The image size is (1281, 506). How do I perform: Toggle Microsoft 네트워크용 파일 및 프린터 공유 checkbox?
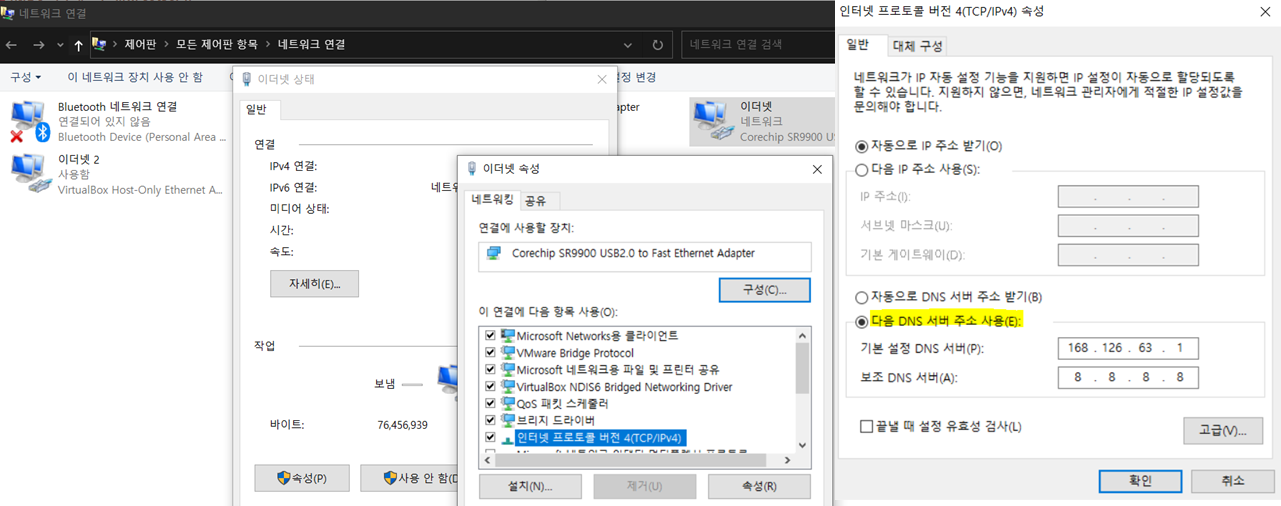coord(490,370)
